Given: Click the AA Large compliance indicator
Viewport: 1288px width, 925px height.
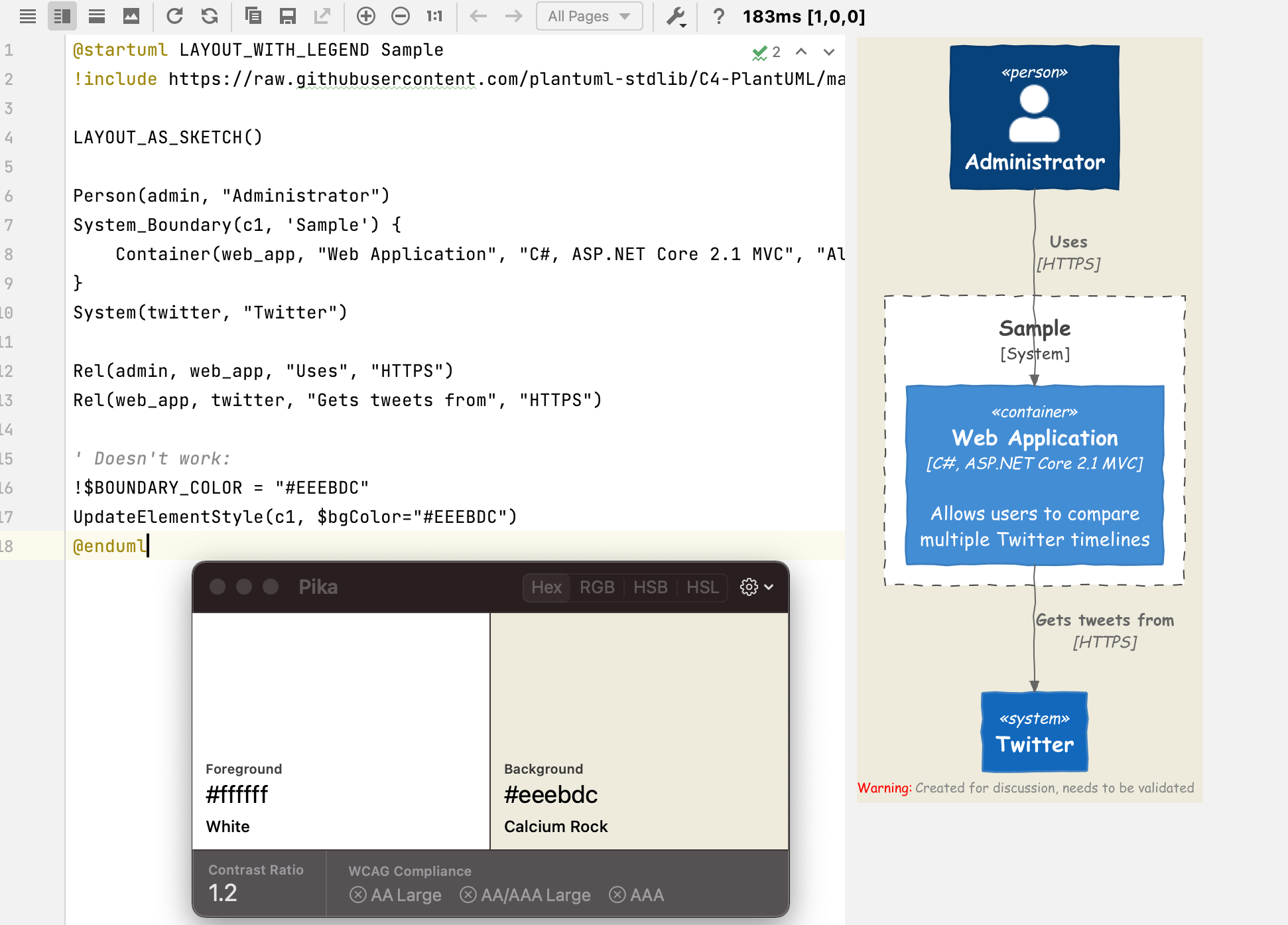Looking at the screenshot, I should point(395,894).
